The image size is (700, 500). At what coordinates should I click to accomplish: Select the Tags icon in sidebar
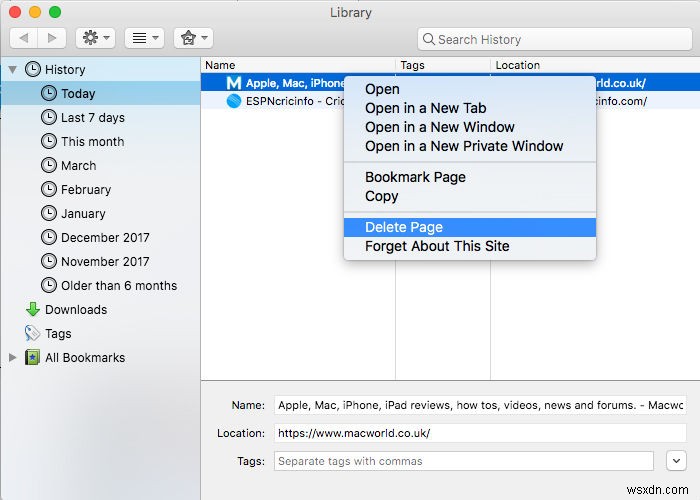point(33,334)
